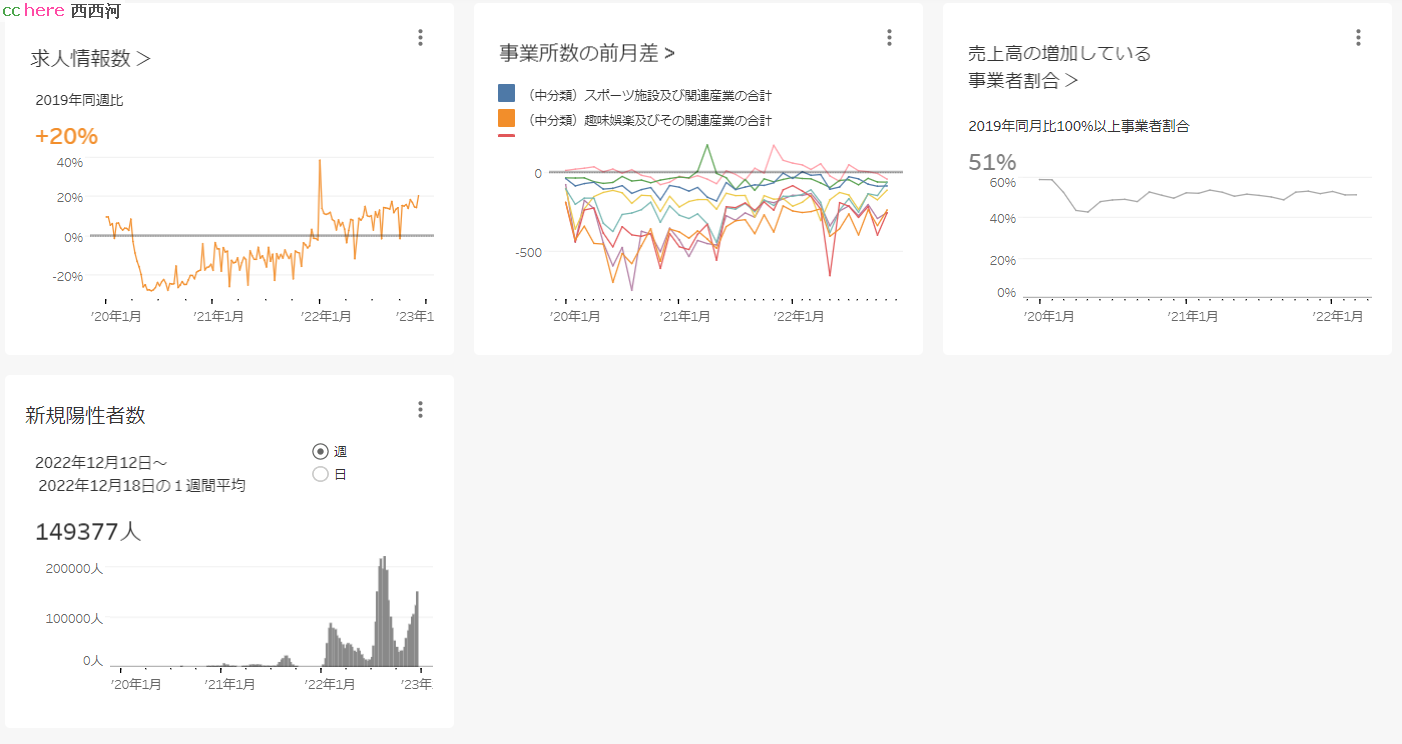The height and width of the screenshot is (744, 1402).
Task: Open the 売上高の増加している card's three-dot menu
Action: (x=1358, y=37)
